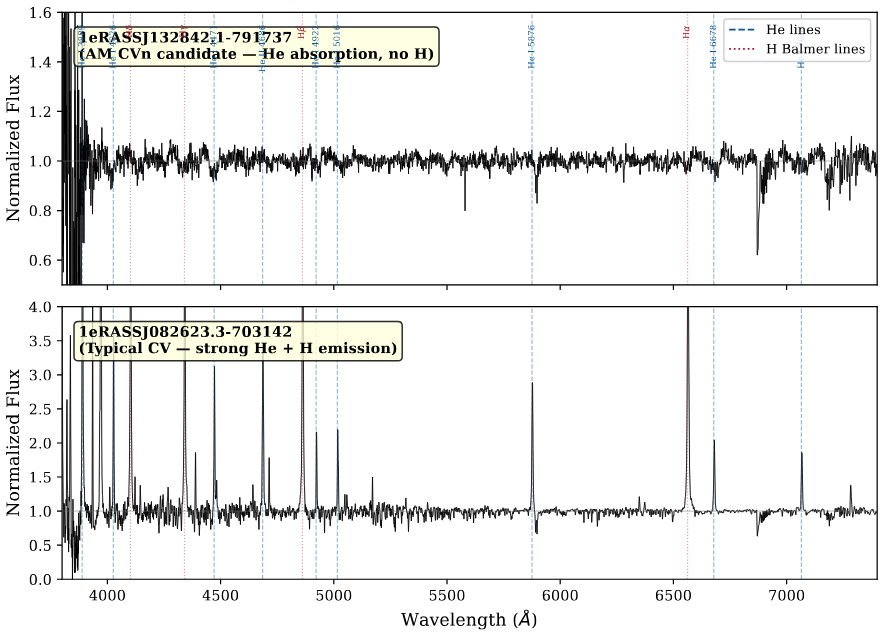Screen dimensions: 883x634
Task: Click the 4.0 tick label on bottom y-axis
Action: click(39, 307)
